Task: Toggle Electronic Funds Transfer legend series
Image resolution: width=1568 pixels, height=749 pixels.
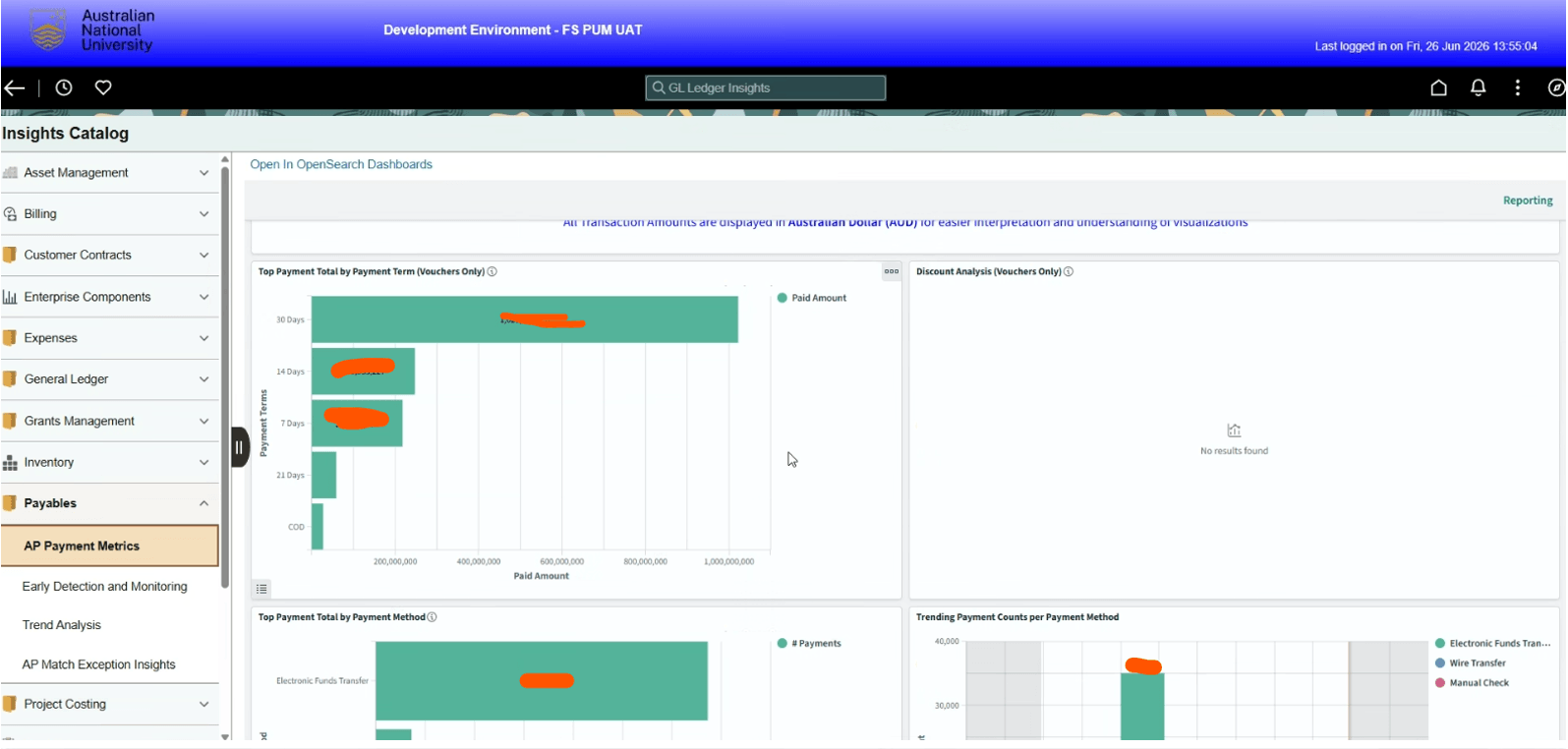Action: (x=1492, y=643)
